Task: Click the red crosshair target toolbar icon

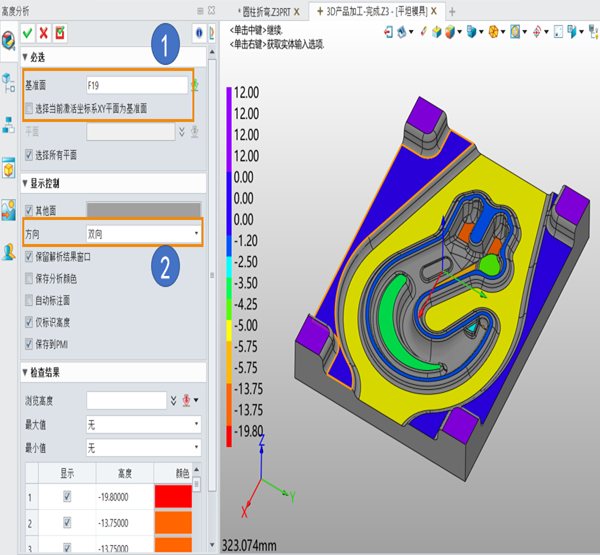Action: [x=536, y=32]
